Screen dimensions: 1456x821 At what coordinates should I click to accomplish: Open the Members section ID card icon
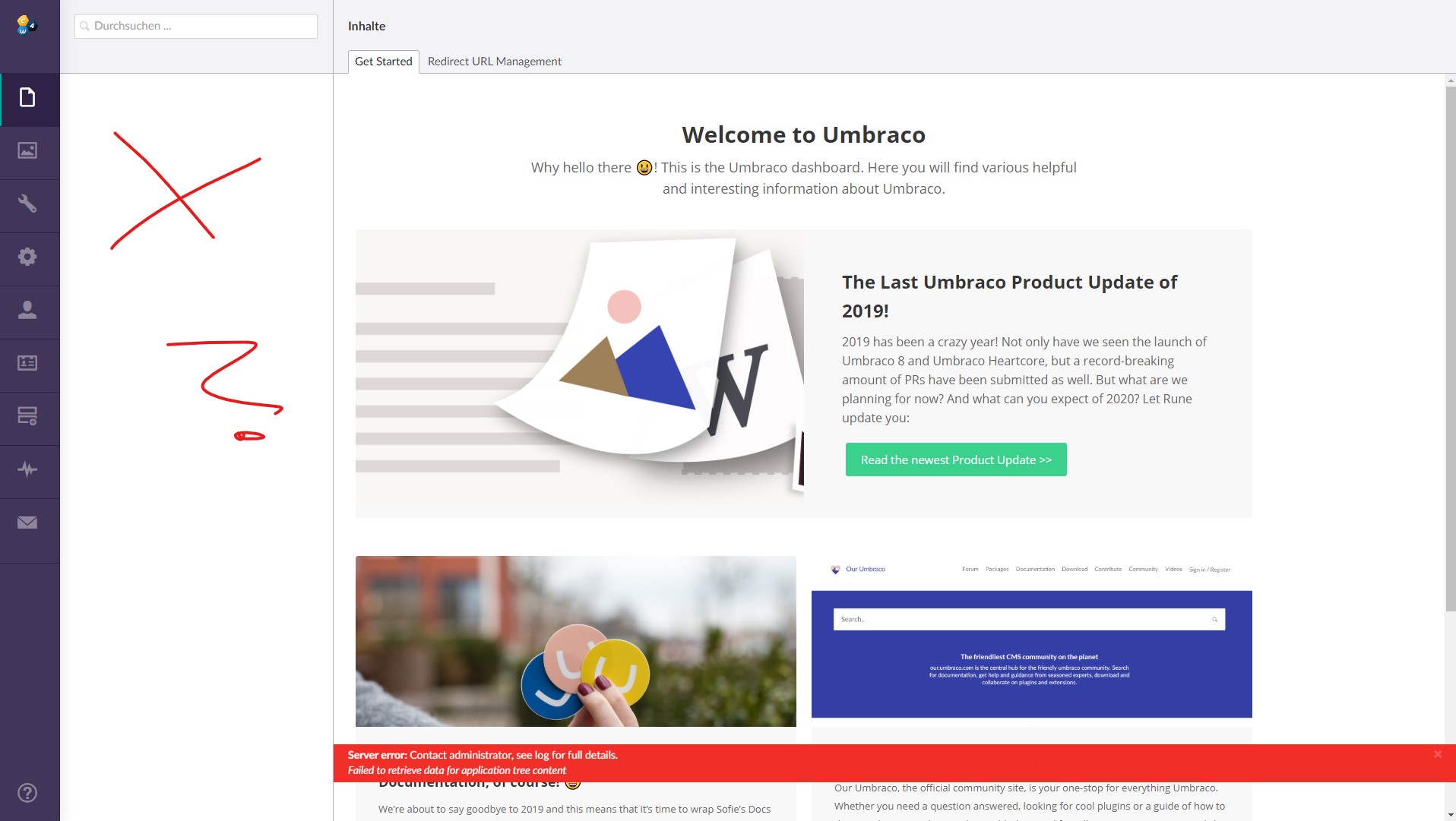27,363
